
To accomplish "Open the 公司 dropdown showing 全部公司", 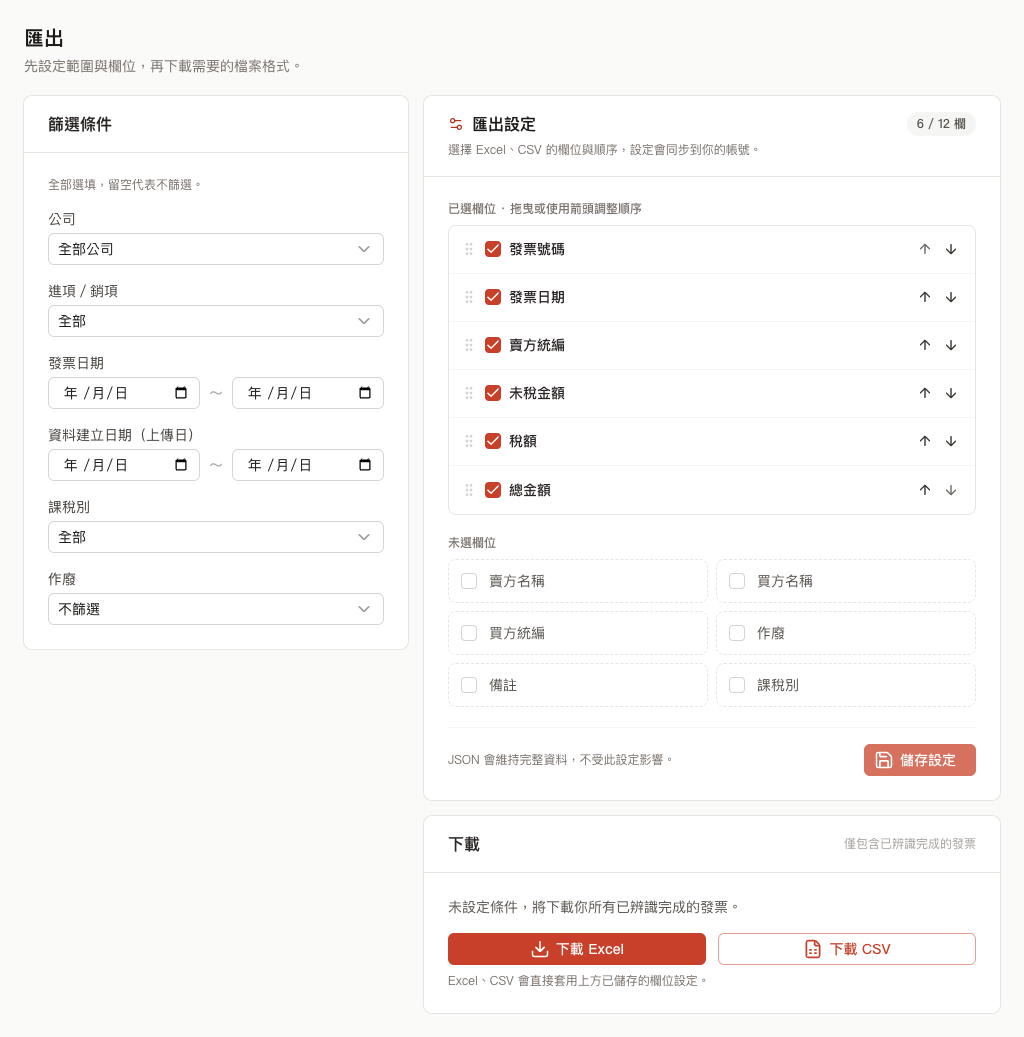I will pyautogui.click(x=216, y=249).
